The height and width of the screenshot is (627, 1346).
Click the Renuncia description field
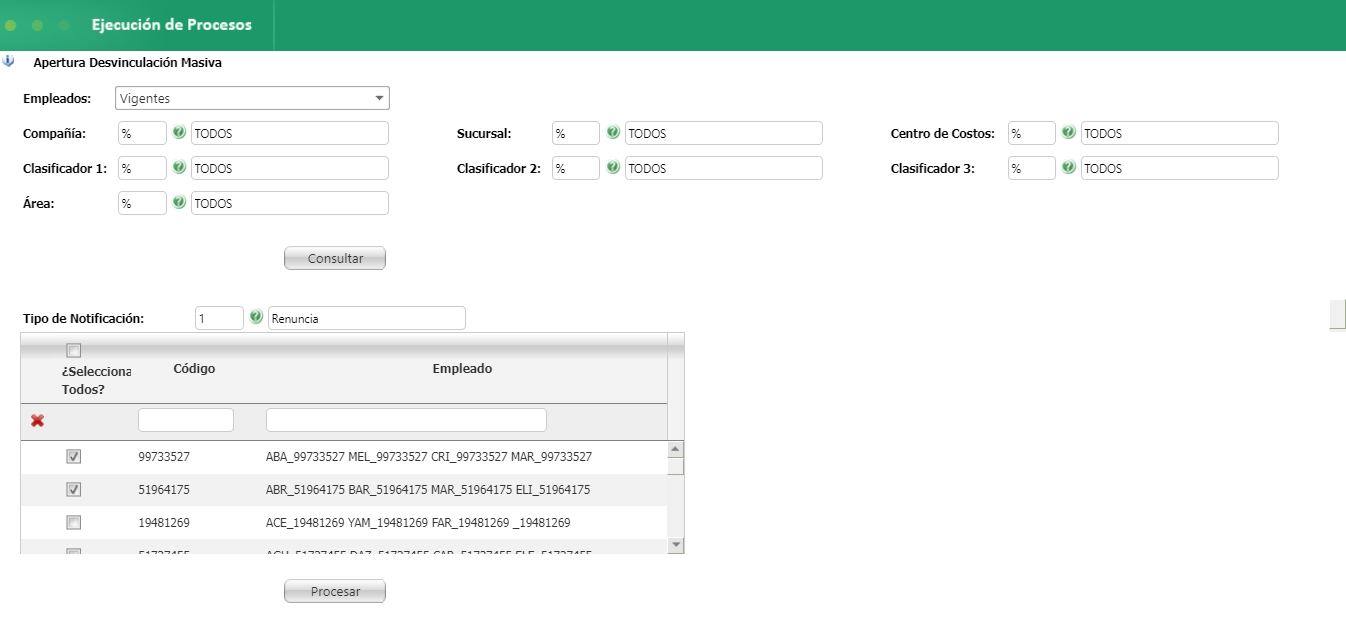[367, 318]
